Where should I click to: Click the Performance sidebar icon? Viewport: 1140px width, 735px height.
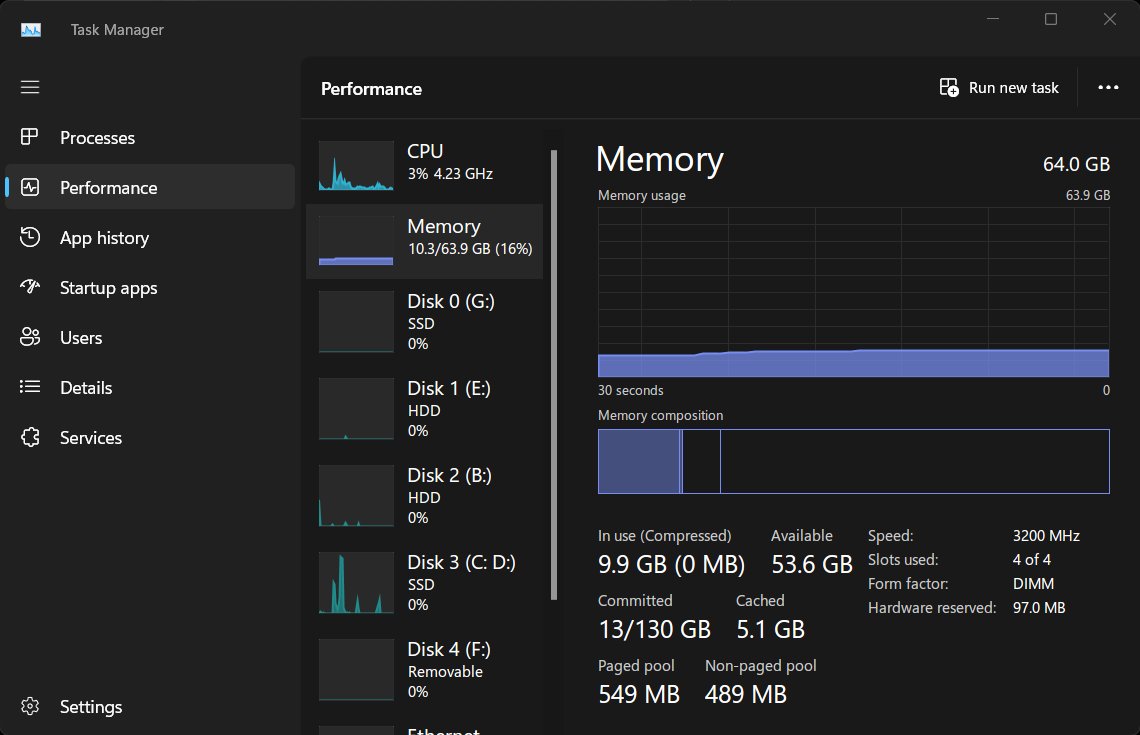click(x=30, y=187)
